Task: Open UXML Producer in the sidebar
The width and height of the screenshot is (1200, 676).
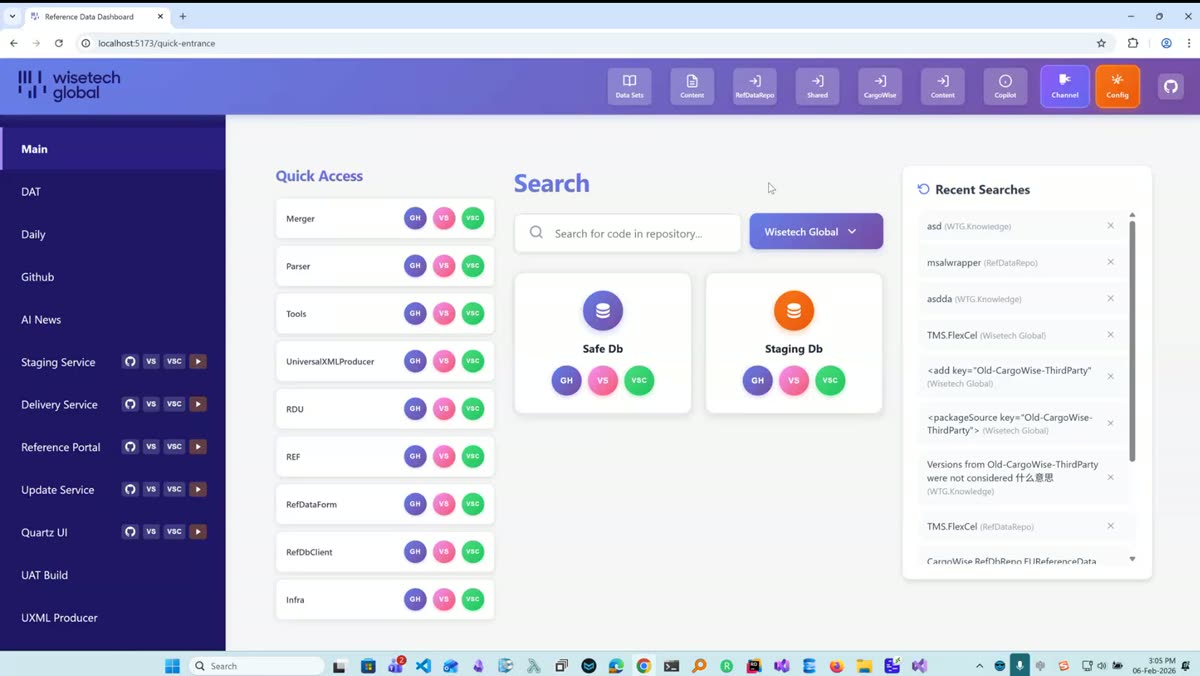Action: (113, 617)
